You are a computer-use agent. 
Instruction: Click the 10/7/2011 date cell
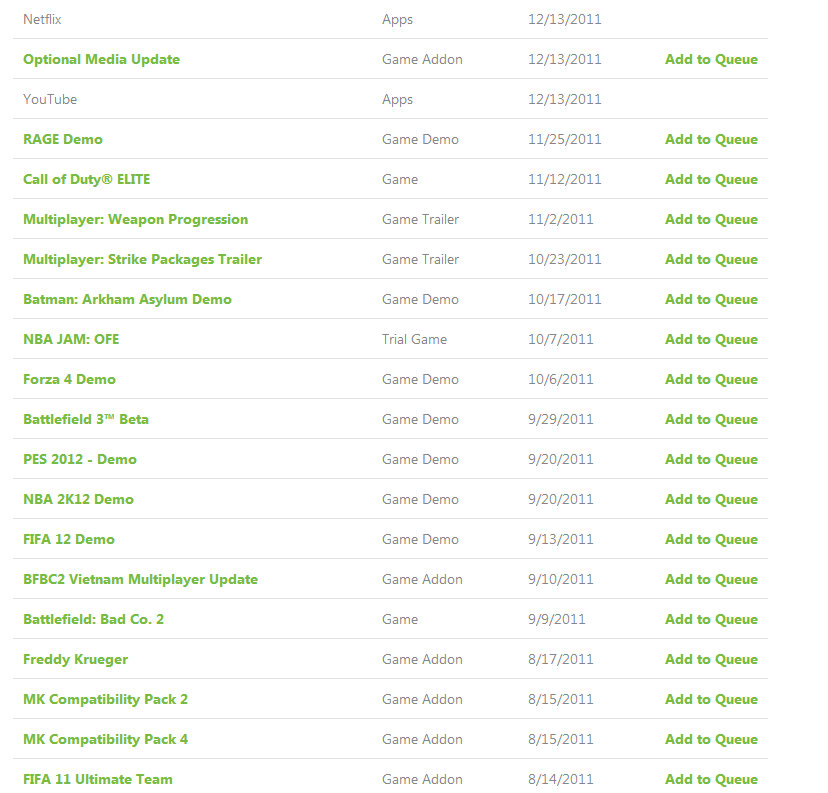click(561, 339)
